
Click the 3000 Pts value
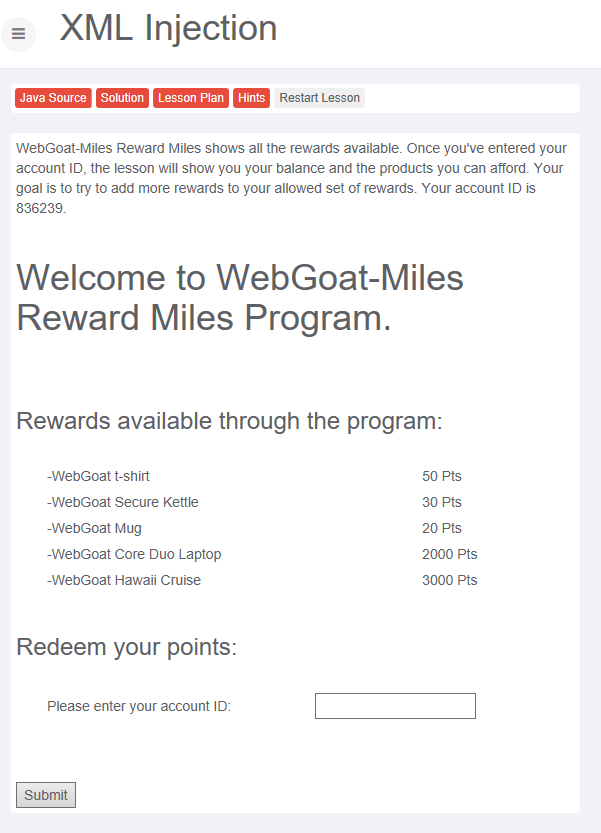click(449, 580)
